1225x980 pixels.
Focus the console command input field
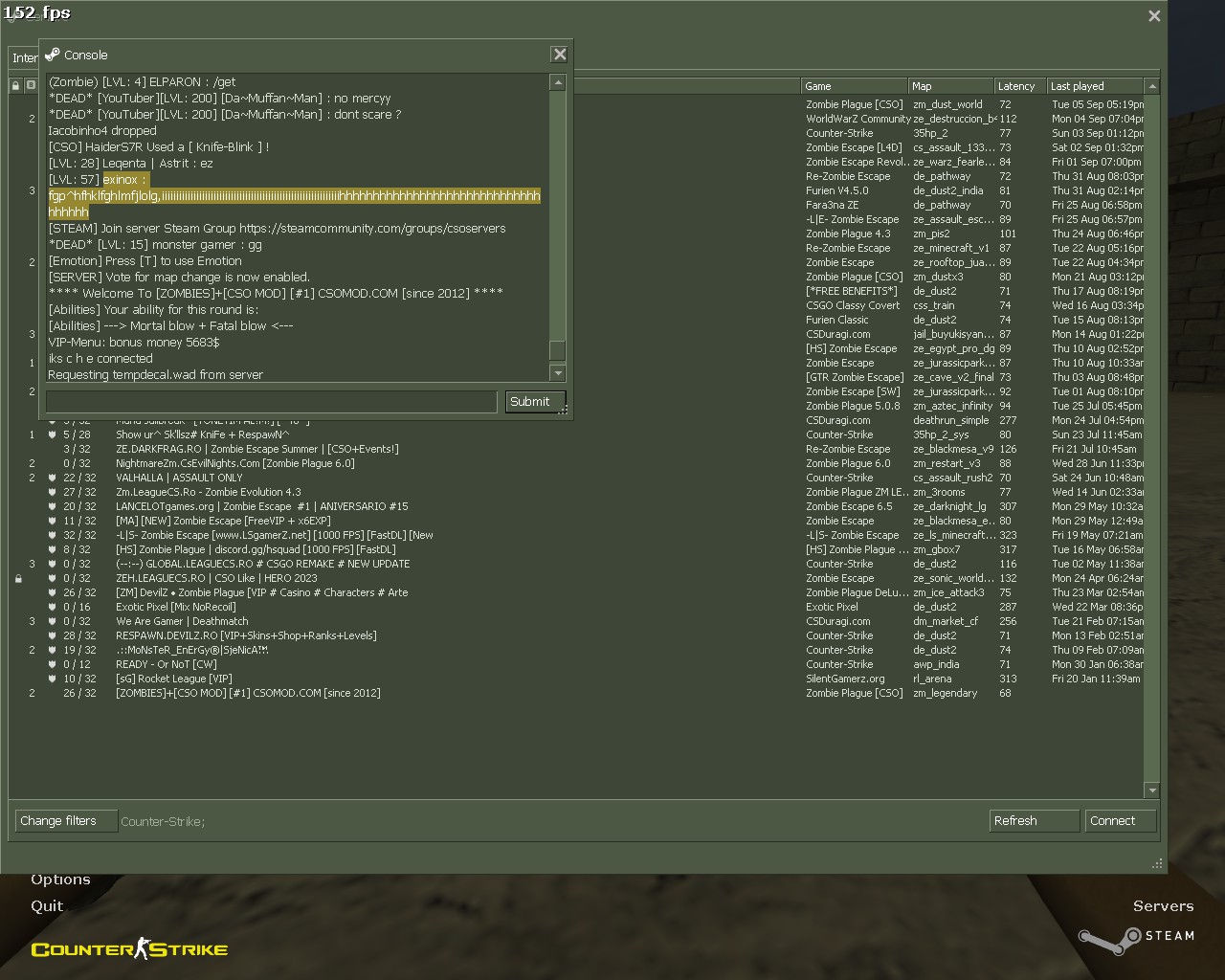272,402
